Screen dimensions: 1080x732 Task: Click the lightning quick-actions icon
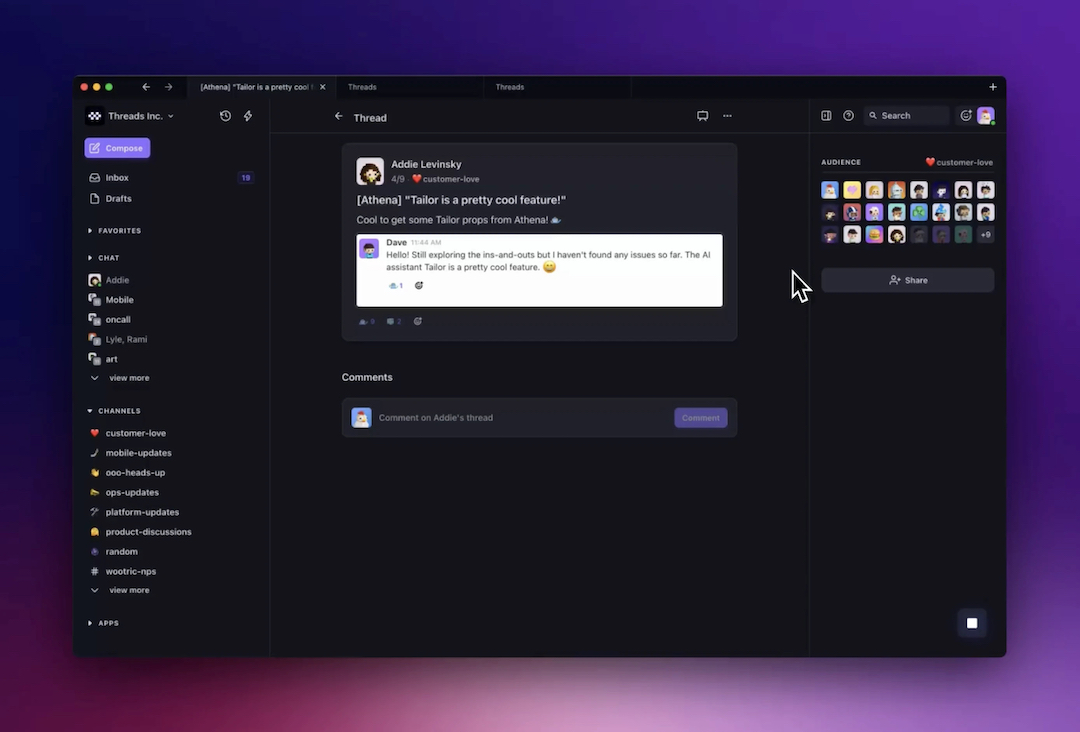[x=247, y=115]
